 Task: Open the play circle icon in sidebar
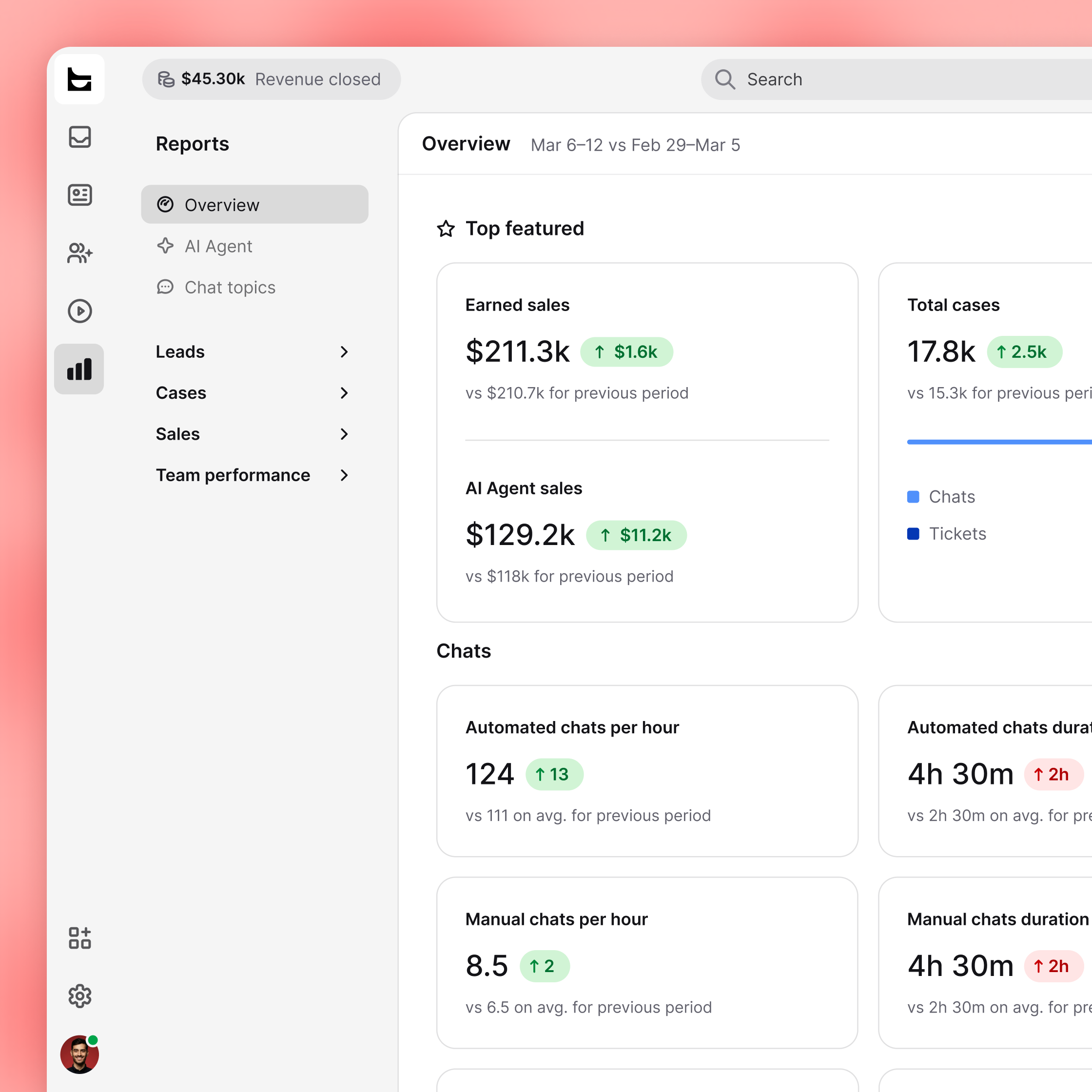[79, 311]
